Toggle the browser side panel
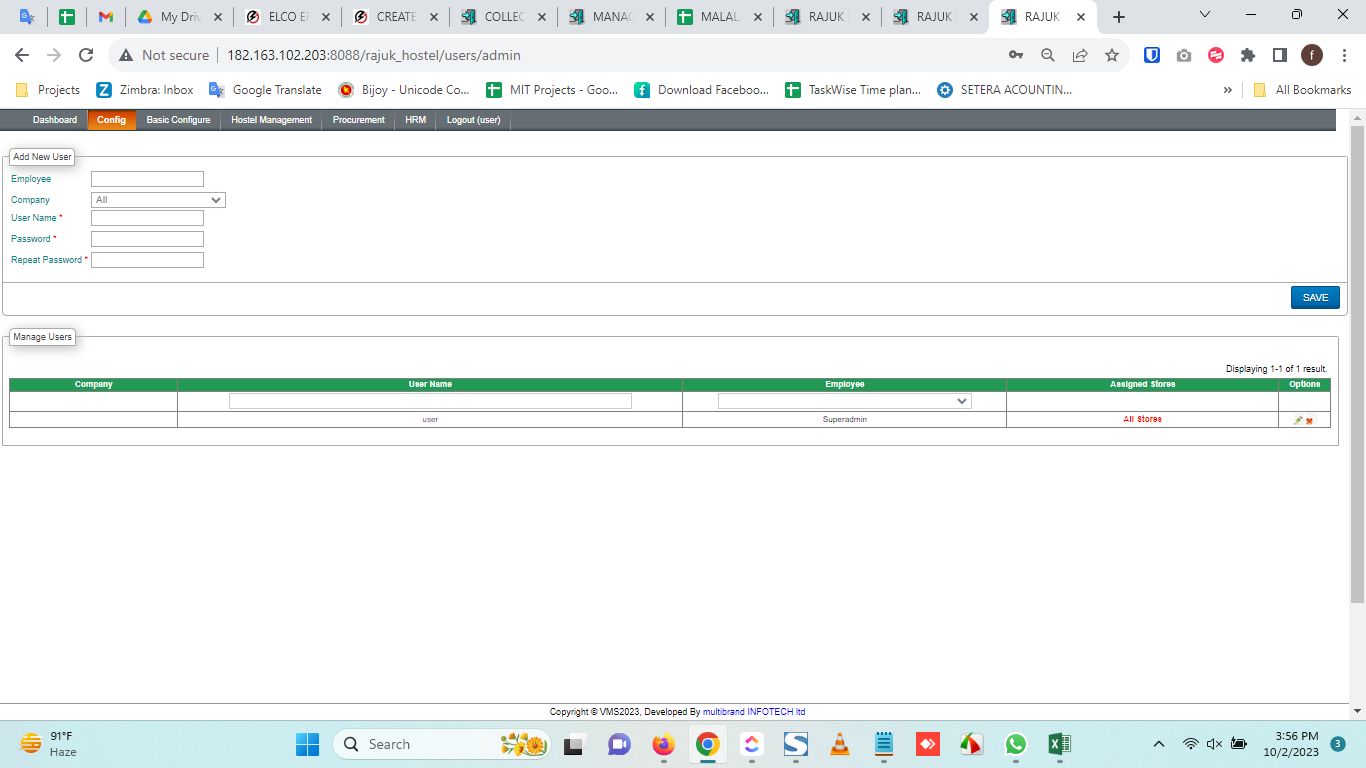 point(1280,55)
